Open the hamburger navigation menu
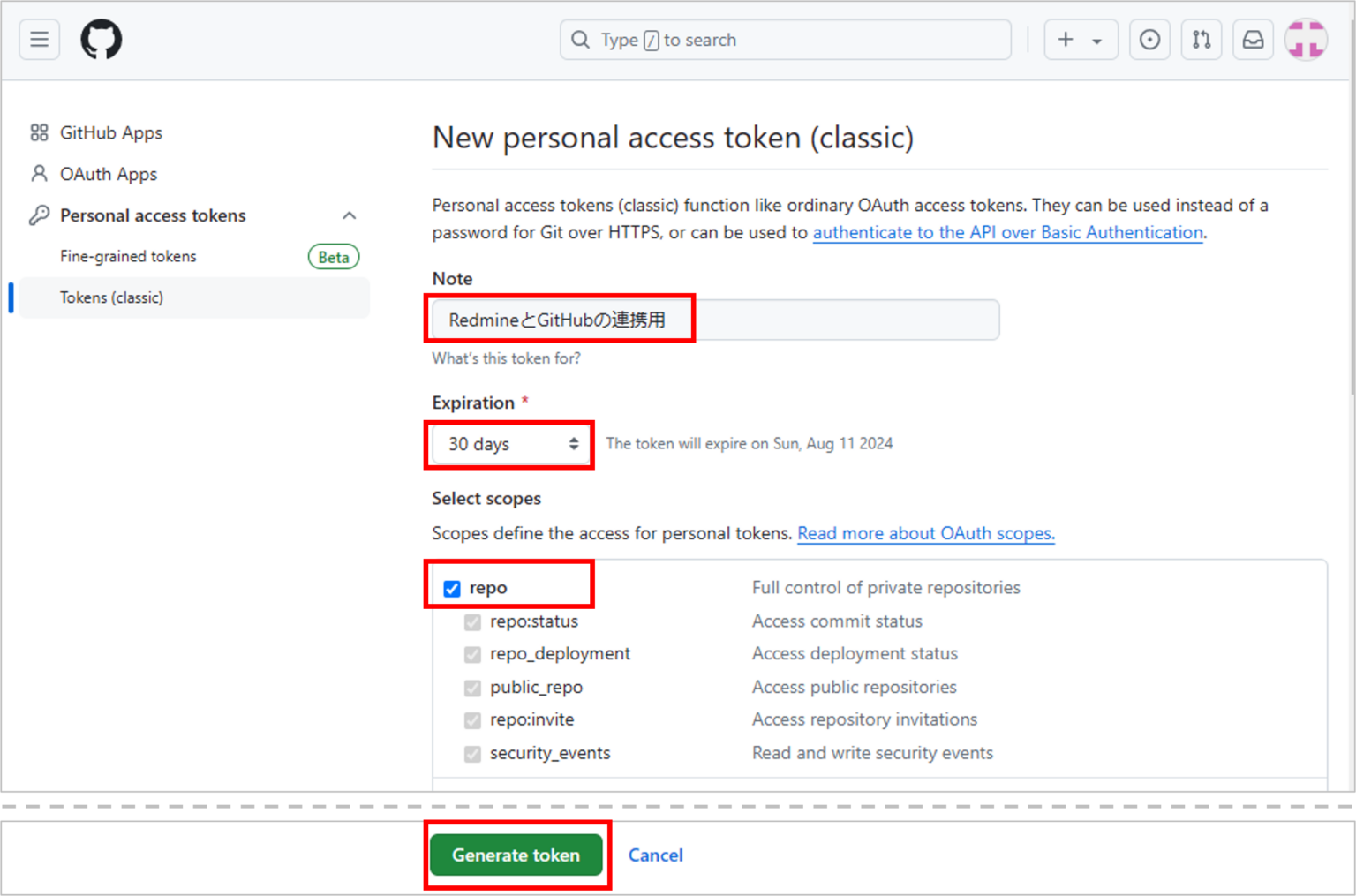 point(40,40)
